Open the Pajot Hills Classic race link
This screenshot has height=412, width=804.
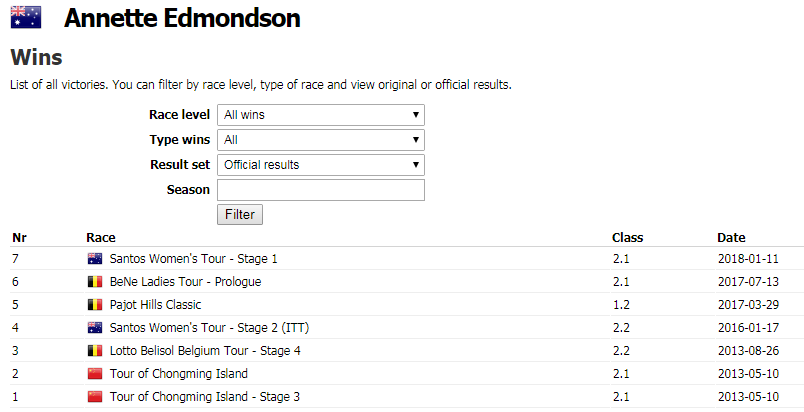(155, 305)
